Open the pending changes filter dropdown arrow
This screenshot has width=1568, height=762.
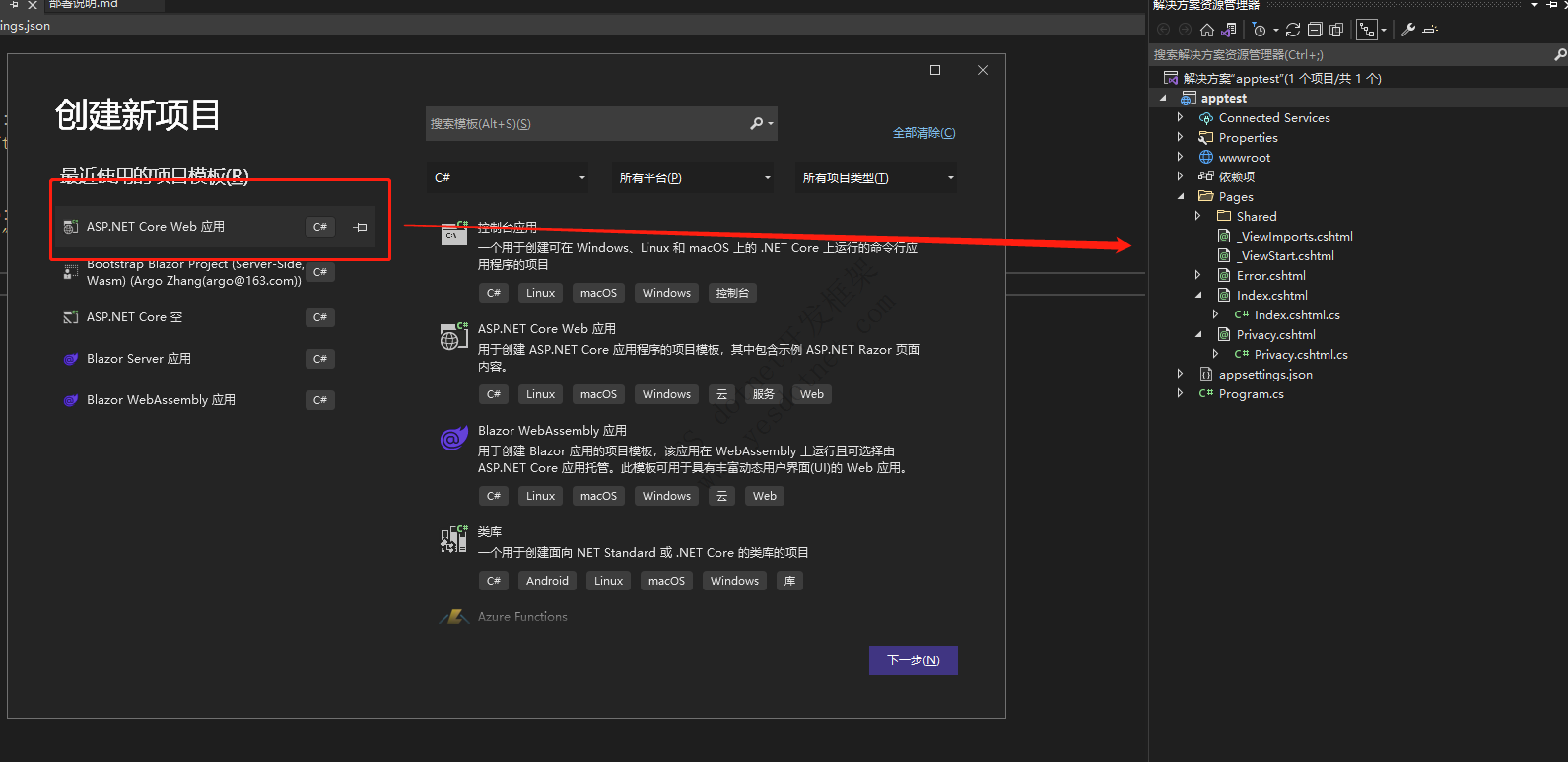coord(1275,30)
